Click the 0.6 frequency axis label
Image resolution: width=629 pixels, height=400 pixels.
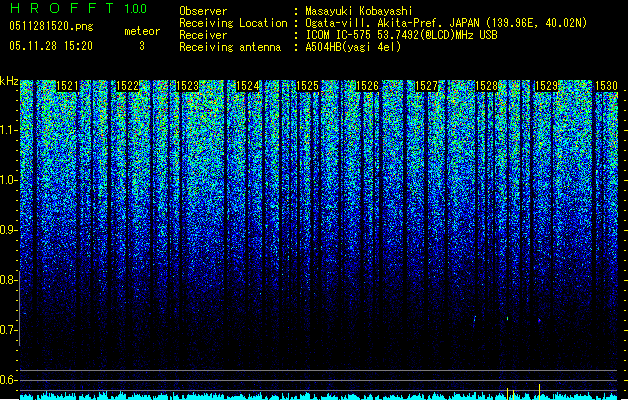click(x=9, y=380)
